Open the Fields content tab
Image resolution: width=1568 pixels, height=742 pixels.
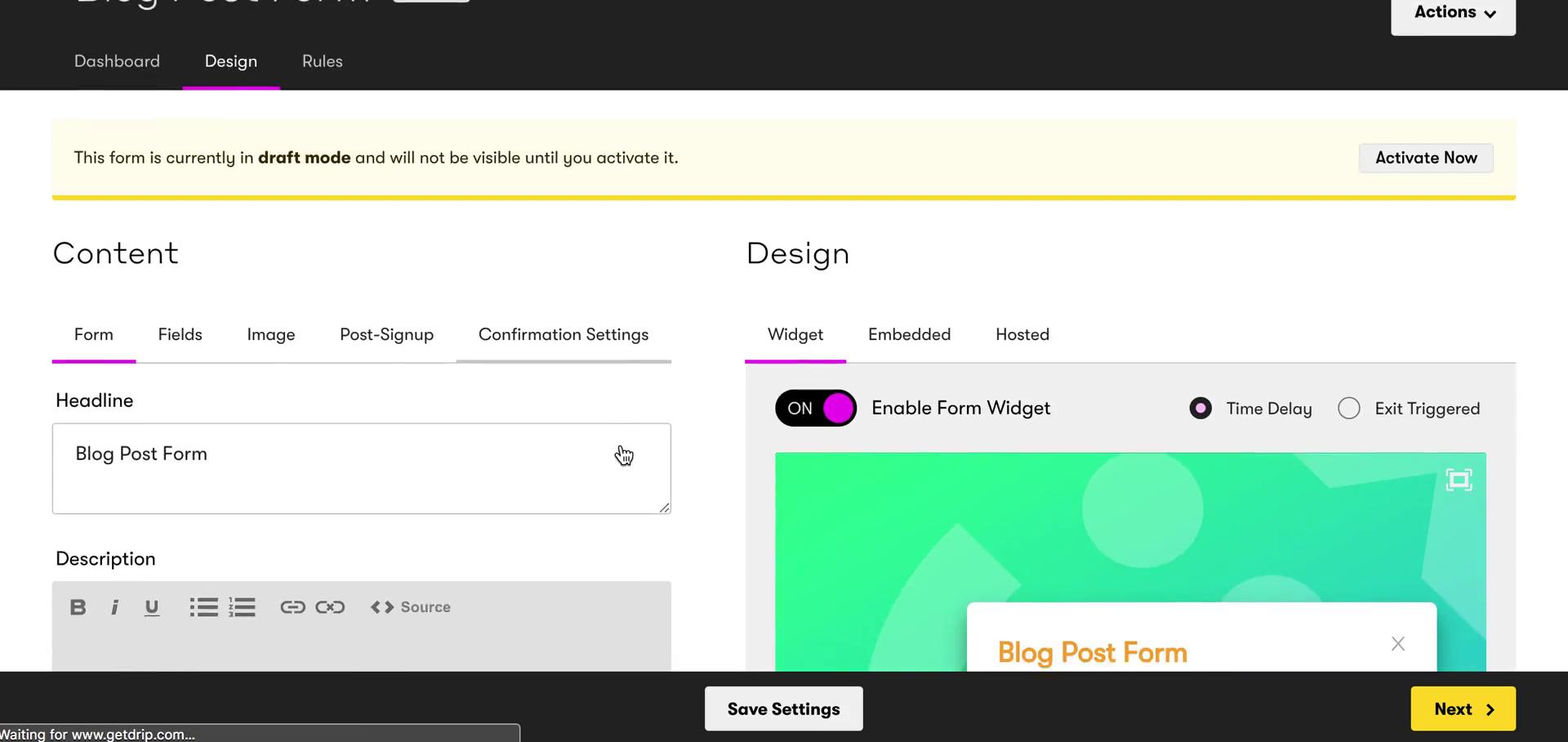pos(180,335)
